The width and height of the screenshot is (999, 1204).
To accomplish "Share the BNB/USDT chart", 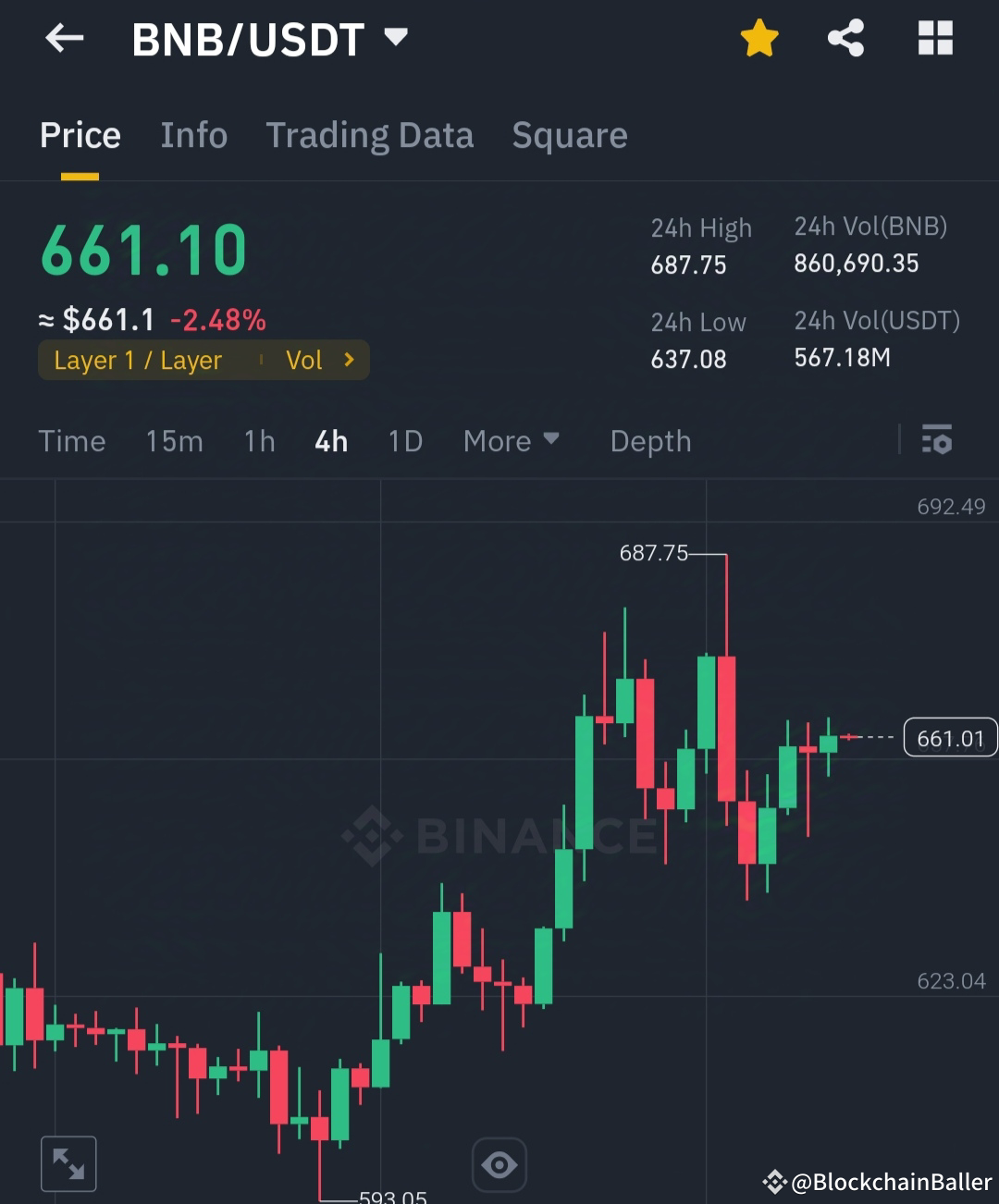I will click(x=845, y=37).
